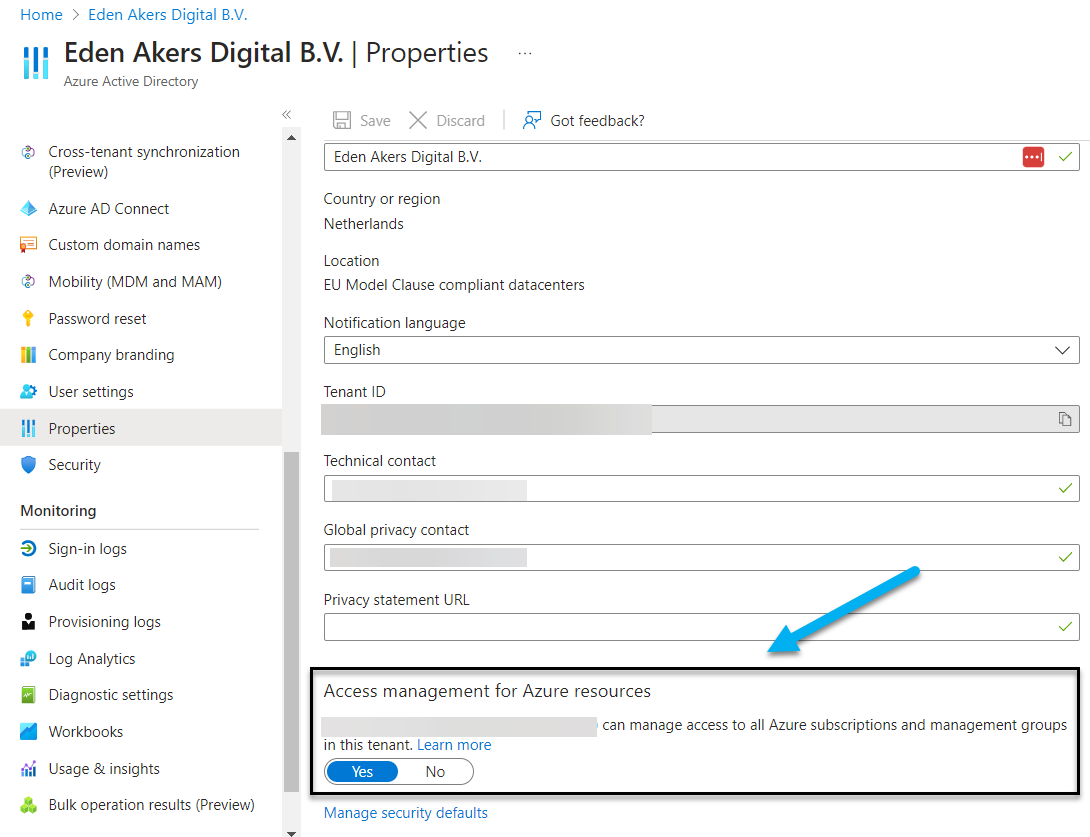The height and width of the screenshot is (837, 1090).
Task: Select Company branding menu item
Action: [x=111, y=355]
